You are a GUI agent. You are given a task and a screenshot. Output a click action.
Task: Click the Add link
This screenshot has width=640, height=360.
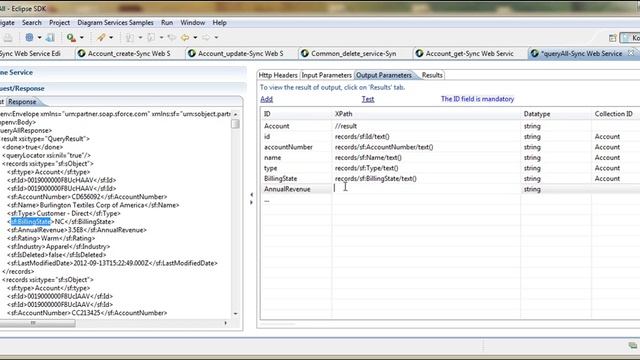[267, 99]
